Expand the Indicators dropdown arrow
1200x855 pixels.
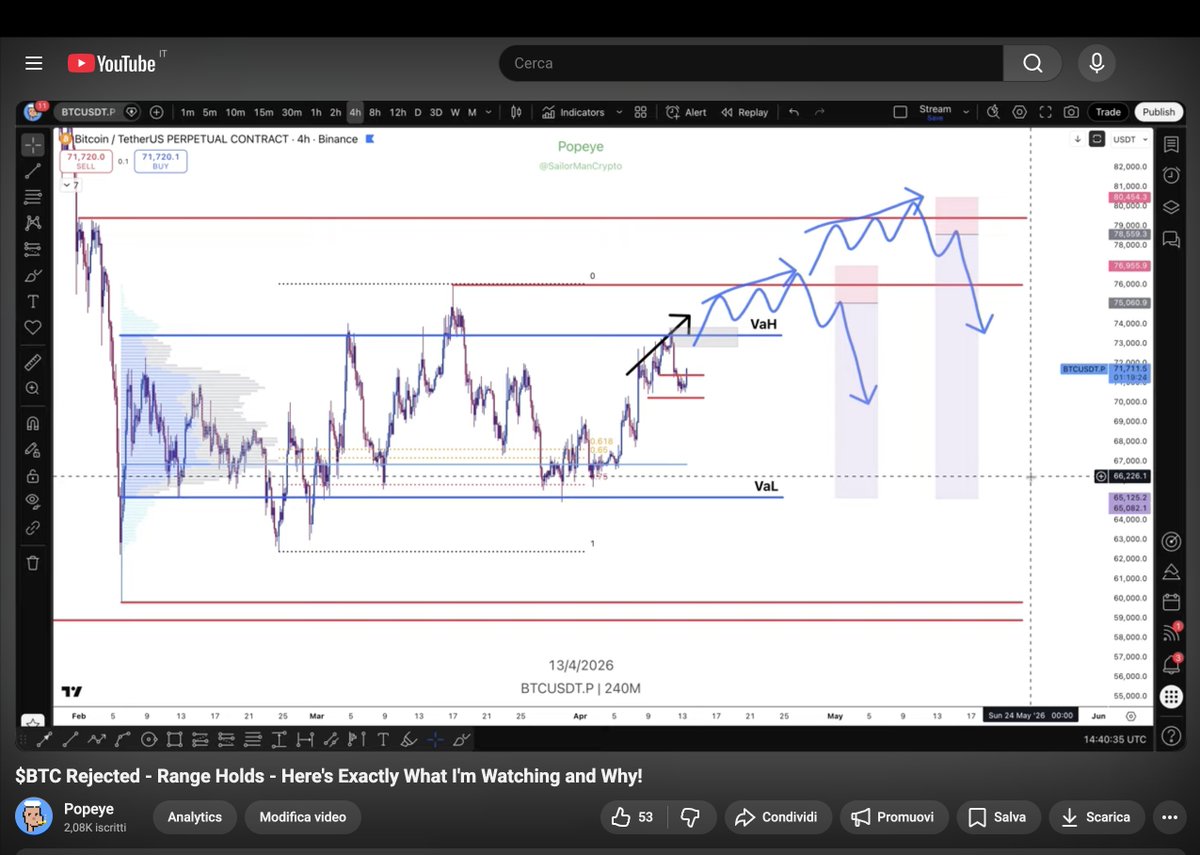[x=620, y=112]
